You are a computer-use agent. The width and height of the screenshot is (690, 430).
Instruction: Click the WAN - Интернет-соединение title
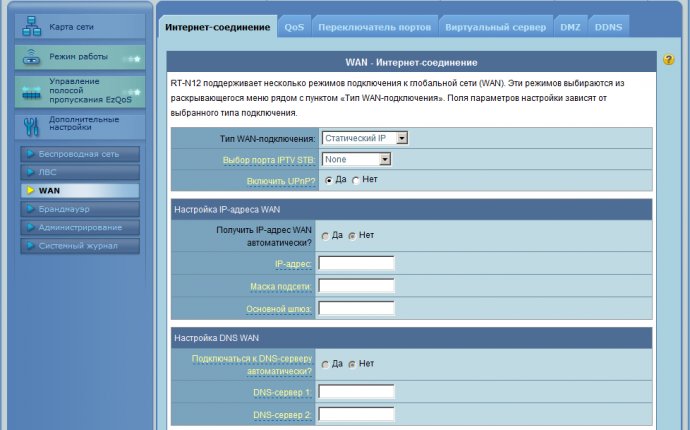[x=411, y=62]
